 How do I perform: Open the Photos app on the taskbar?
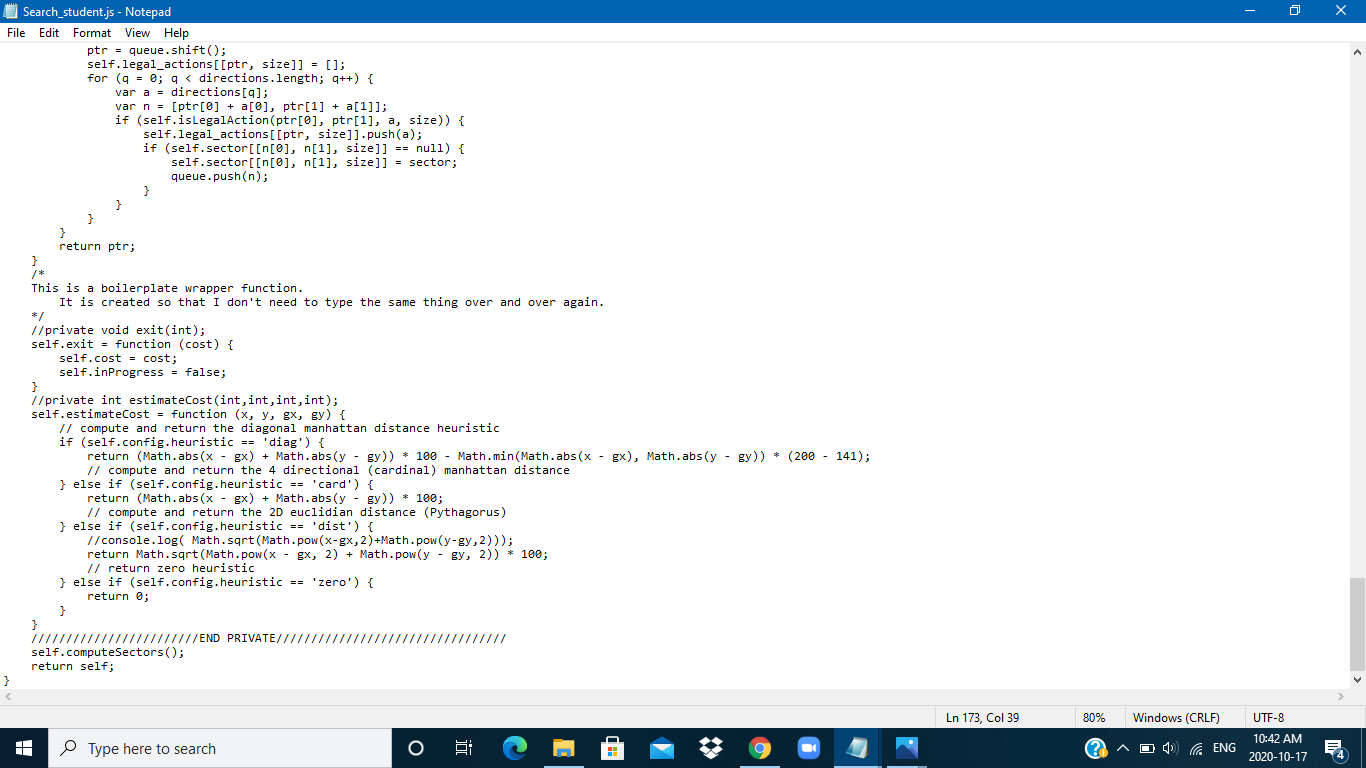[x=906, y=748]
